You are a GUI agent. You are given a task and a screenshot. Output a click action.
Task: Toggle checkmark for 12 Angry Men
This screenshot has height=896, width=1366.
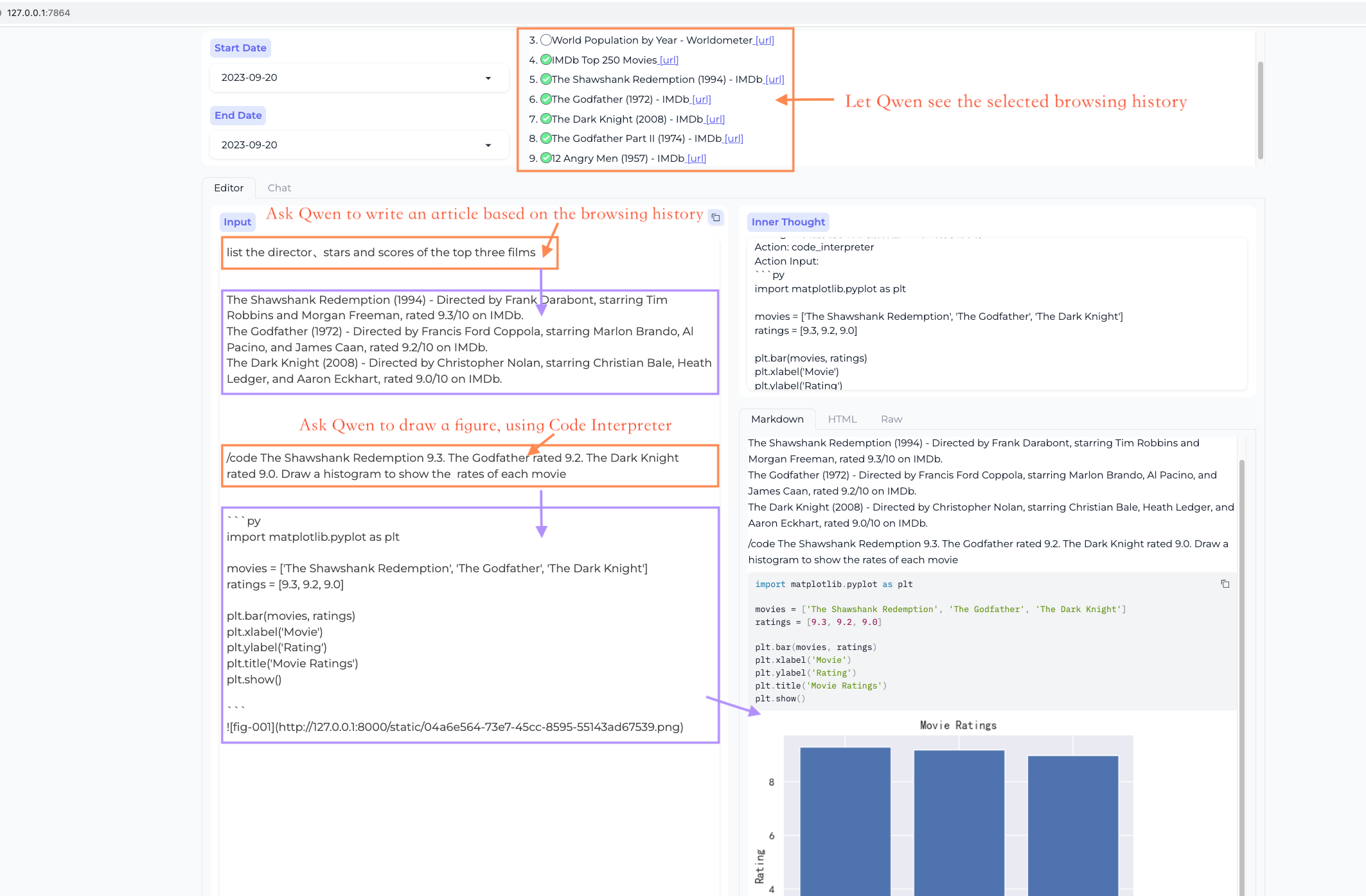click(546, 158)
